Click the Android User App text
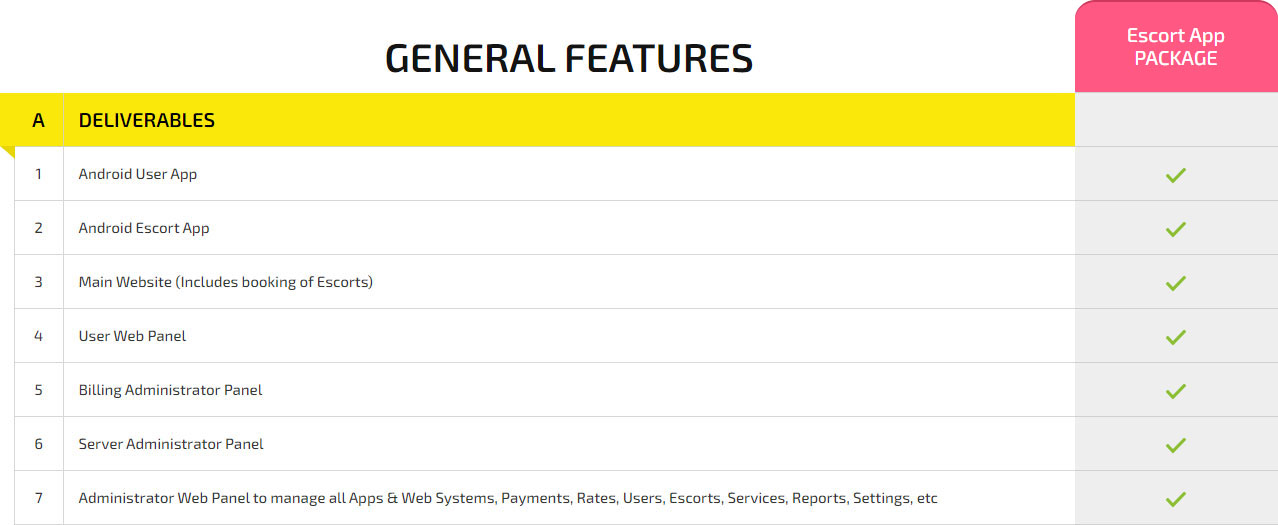The width and height of the screenshot is (1278, 525). pyautogui.click(x=138, y=174)
